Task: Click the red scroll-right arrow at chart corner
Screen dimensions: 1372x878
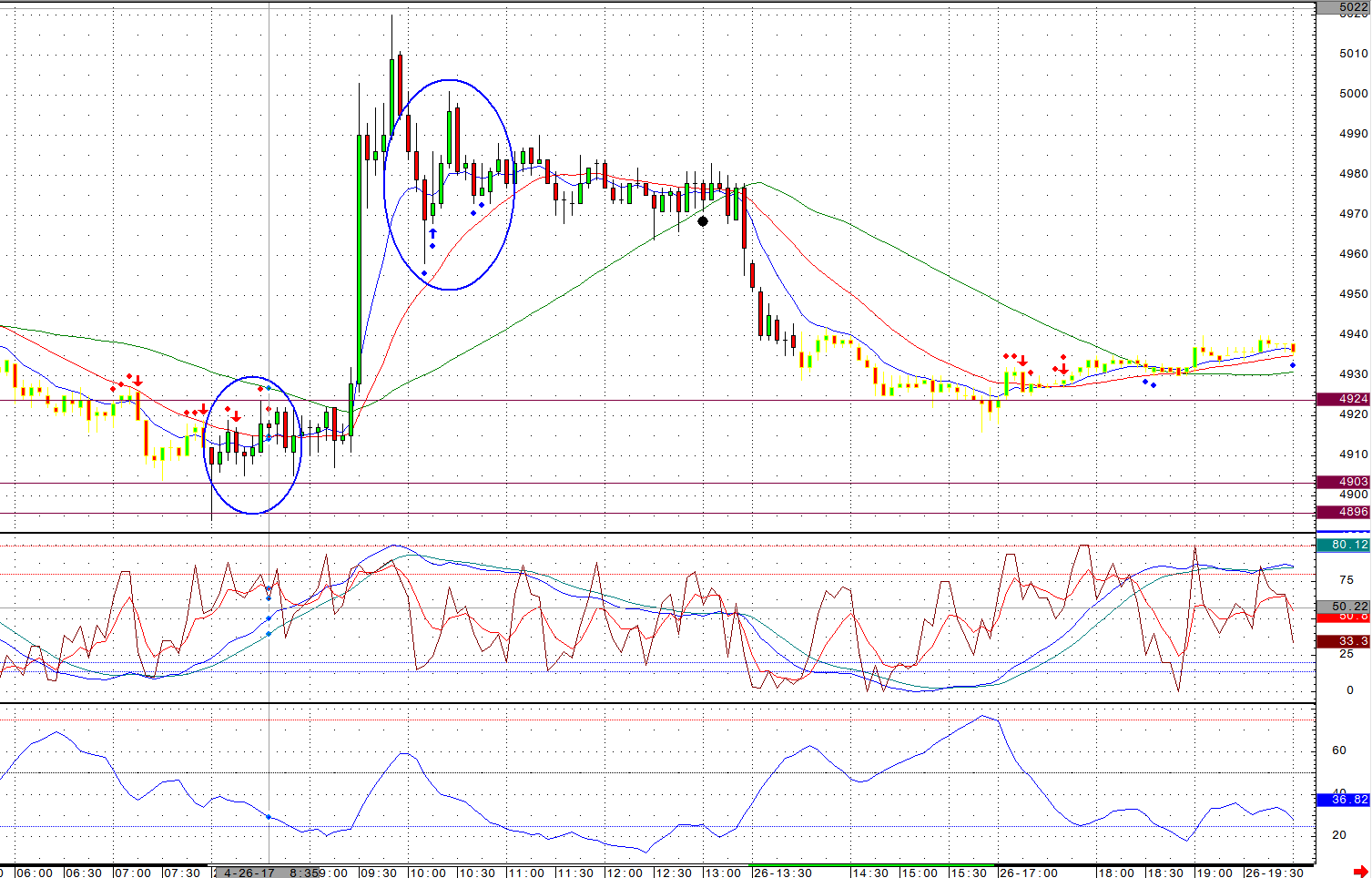Action: pyautogui.click(x=1360, y=872)
